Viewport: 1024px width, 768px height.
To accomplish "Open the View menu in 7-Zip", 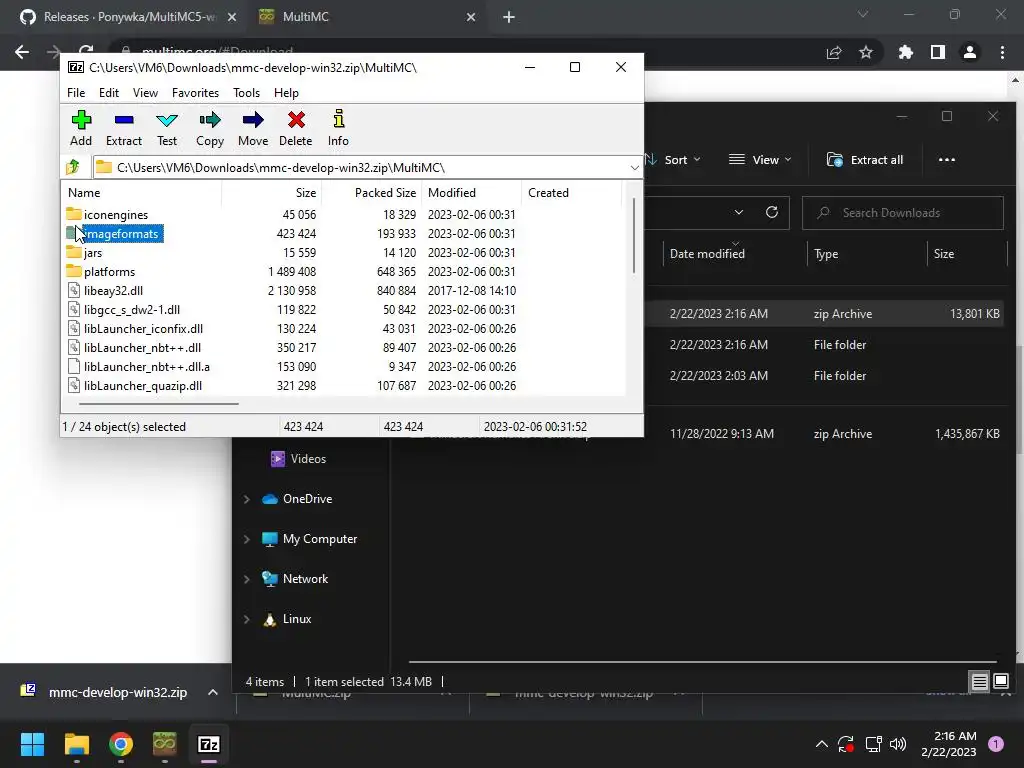I will click(145, 93).
